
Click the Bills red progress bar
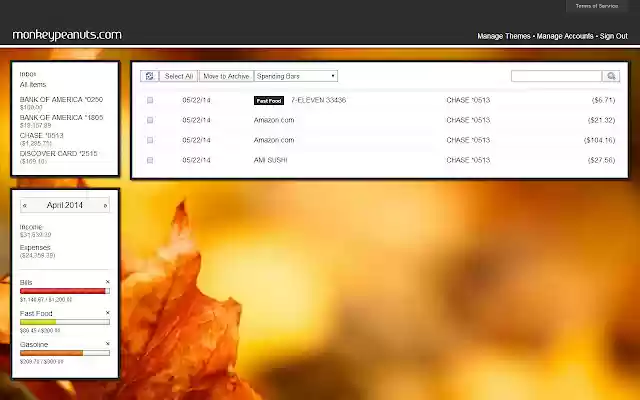click(x=65, y=291)
